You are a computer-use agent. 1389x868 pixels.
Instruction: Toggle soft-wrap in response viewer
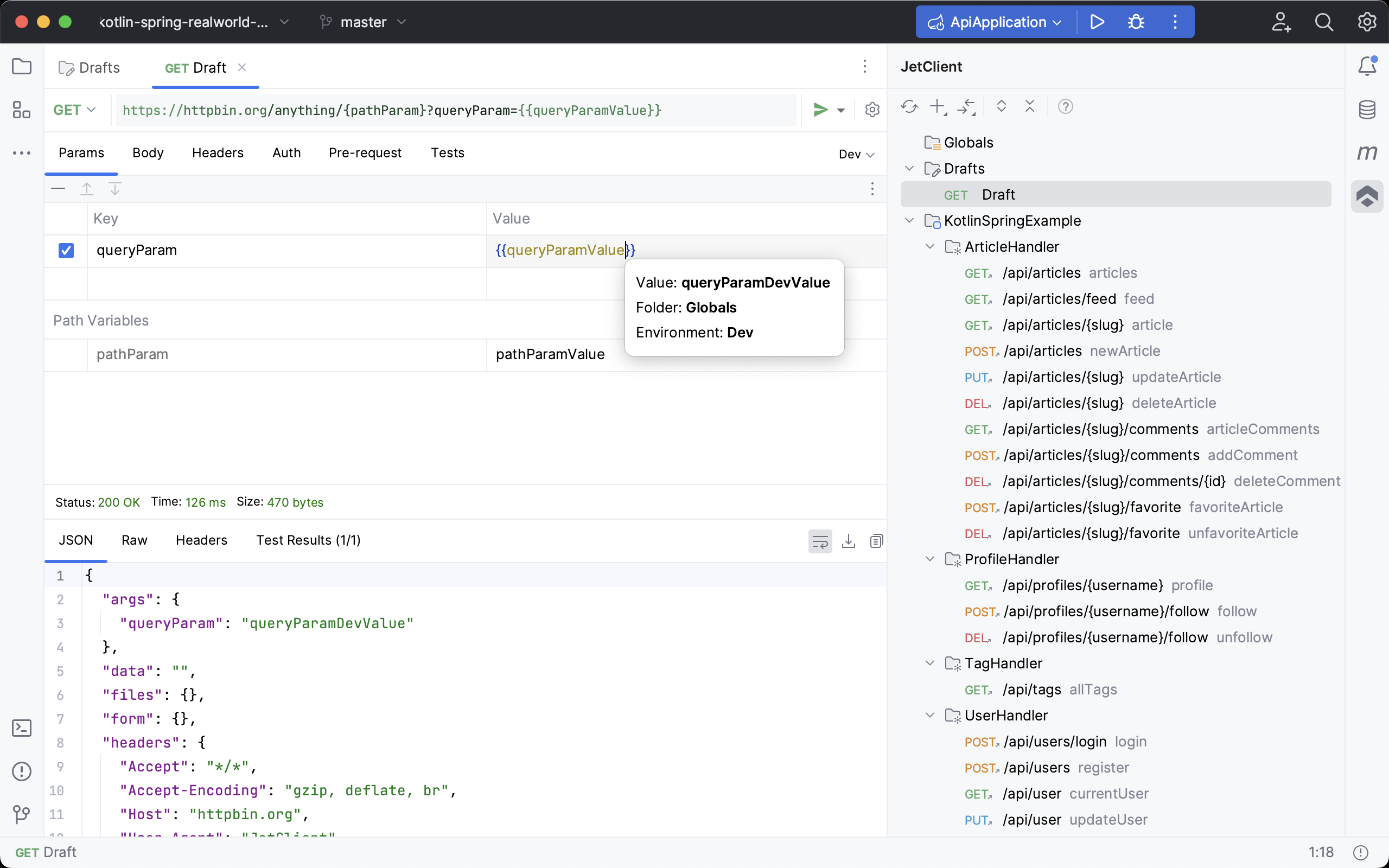(820, 541)
